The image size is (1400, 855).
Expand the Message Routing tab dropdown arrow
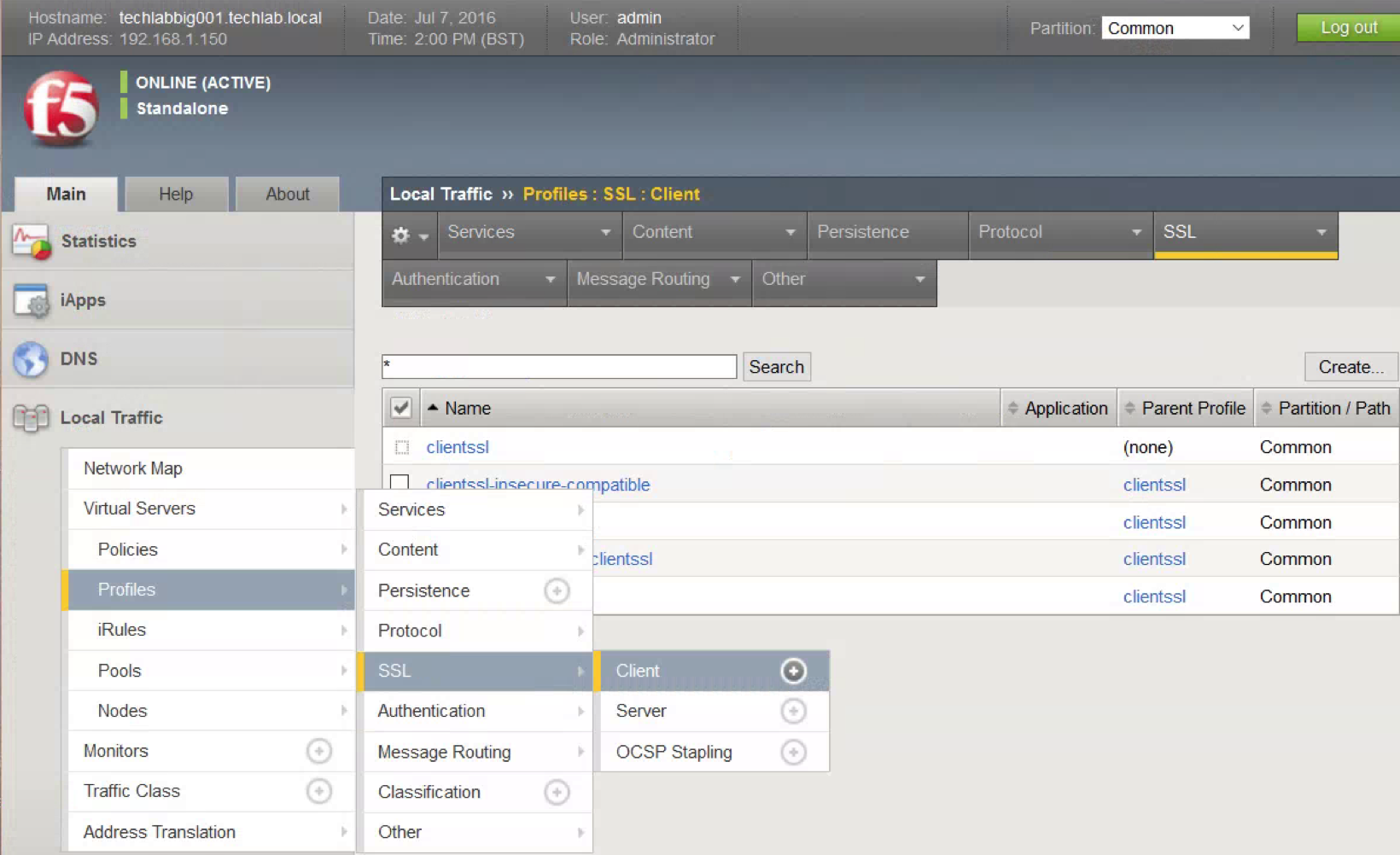735,279
